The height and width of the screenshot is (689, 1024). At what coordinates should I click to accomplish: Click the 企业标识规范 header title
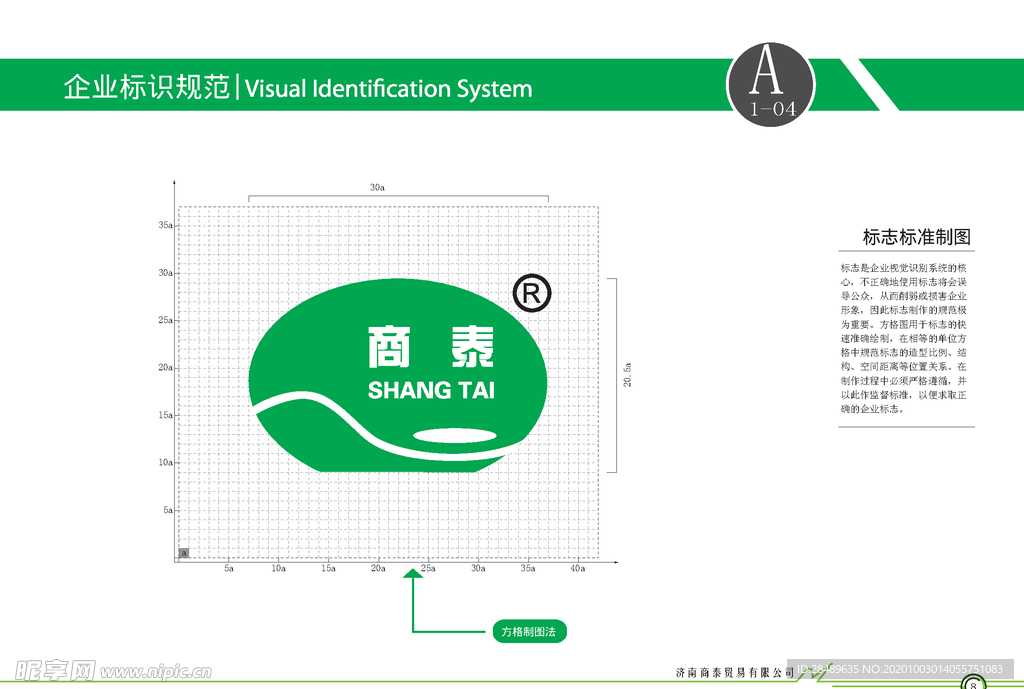coord(147,87)
